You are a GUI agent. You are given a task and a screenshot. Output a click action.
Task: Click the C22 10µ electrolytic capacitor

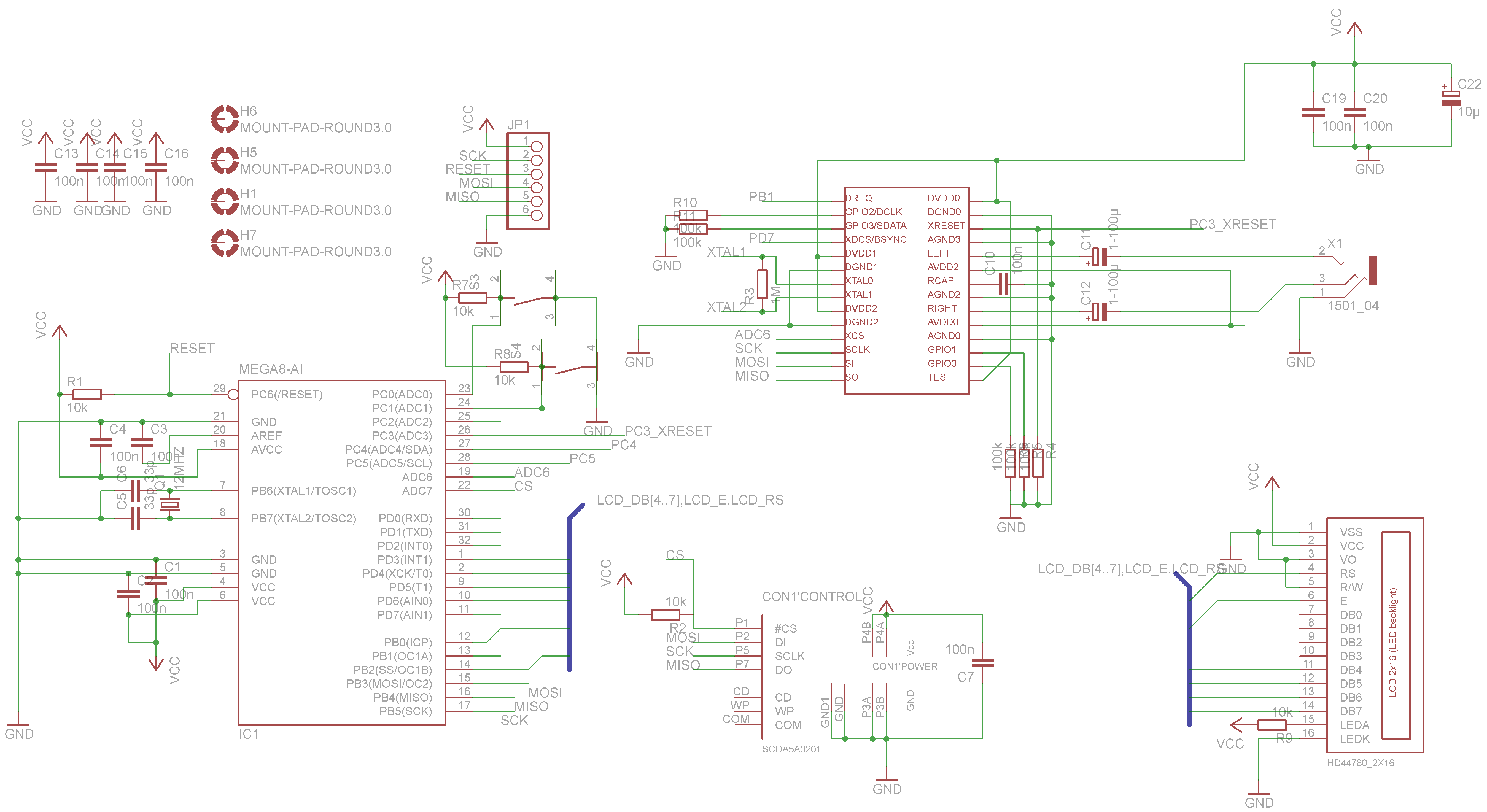(1451, 98)
